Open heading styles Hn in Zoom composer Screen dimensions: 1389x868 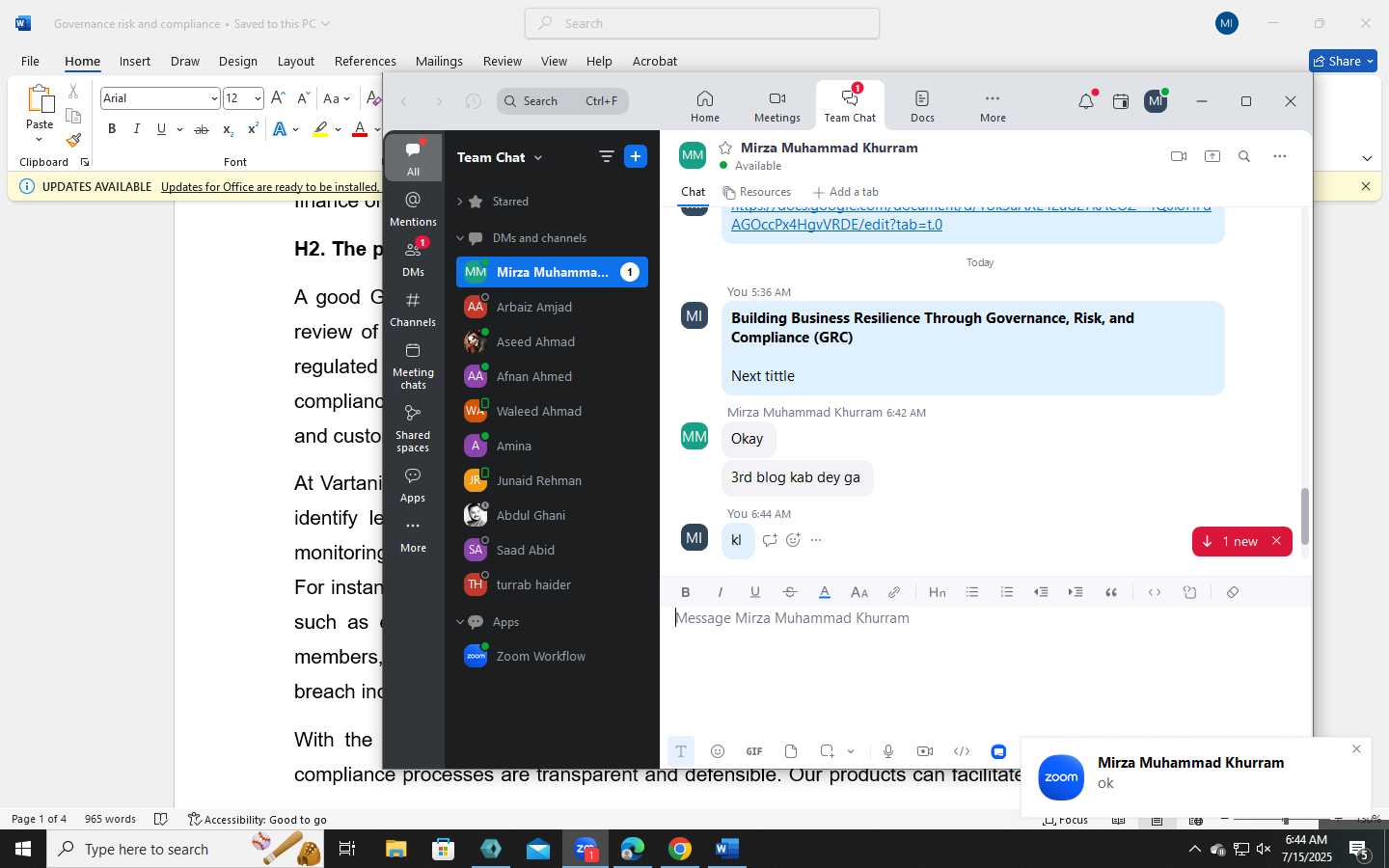pos(937,592)
